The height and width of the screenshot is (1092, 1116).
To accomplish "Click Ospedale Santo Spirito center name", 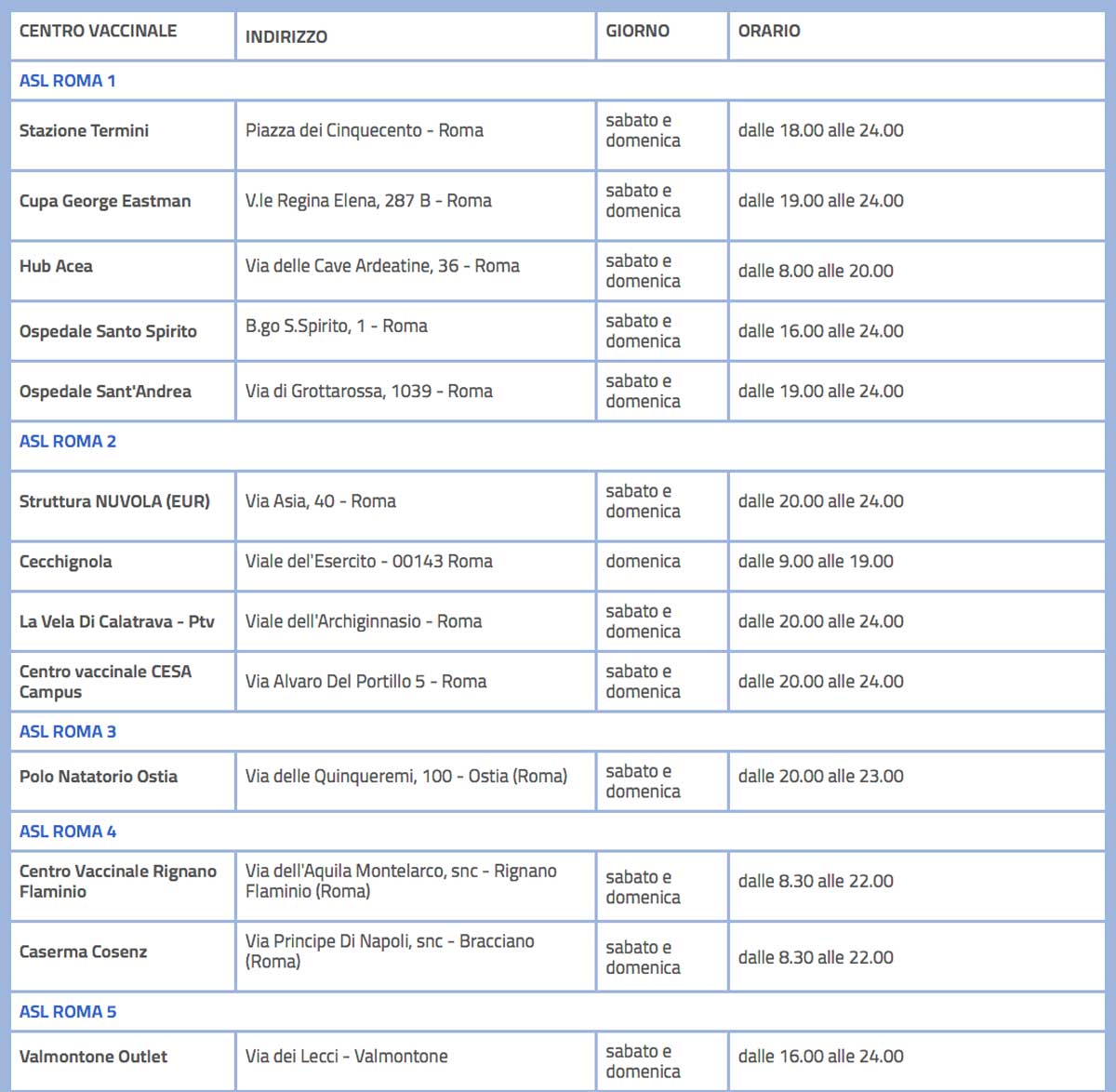I will [108, 331].
